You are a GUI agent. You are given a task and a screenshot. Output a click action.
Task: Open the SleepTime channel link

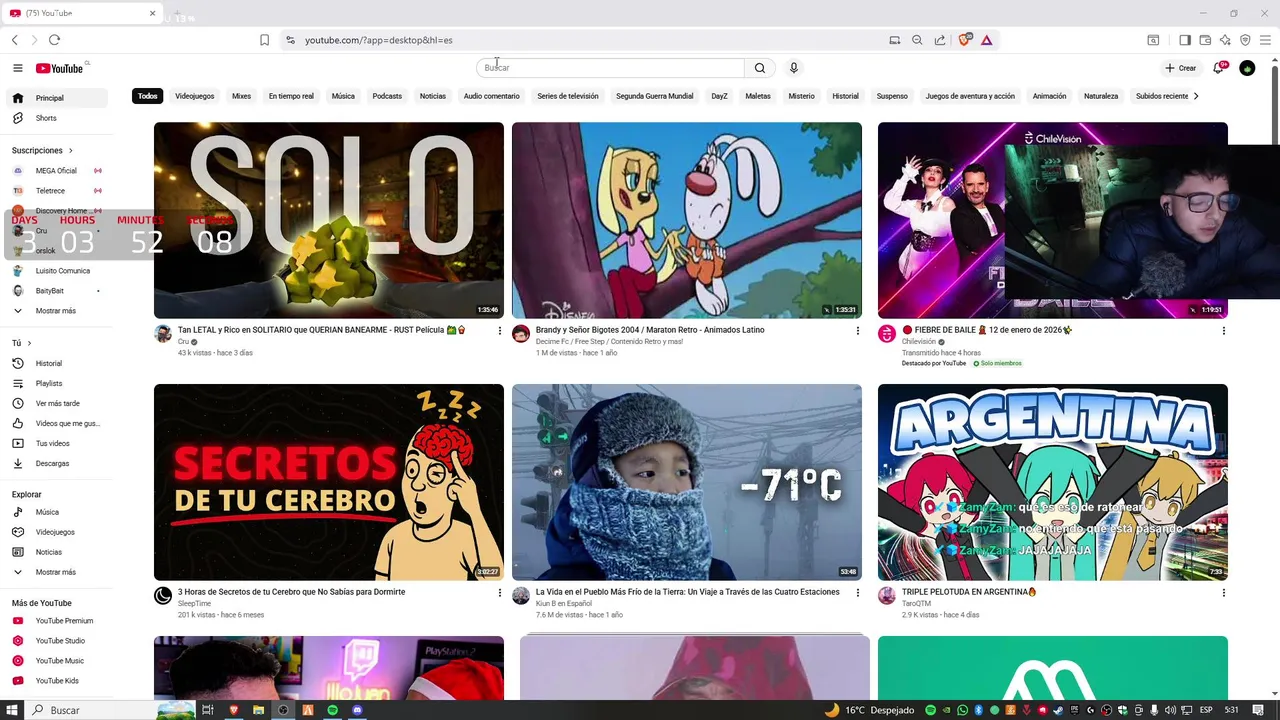click(194, 603)
